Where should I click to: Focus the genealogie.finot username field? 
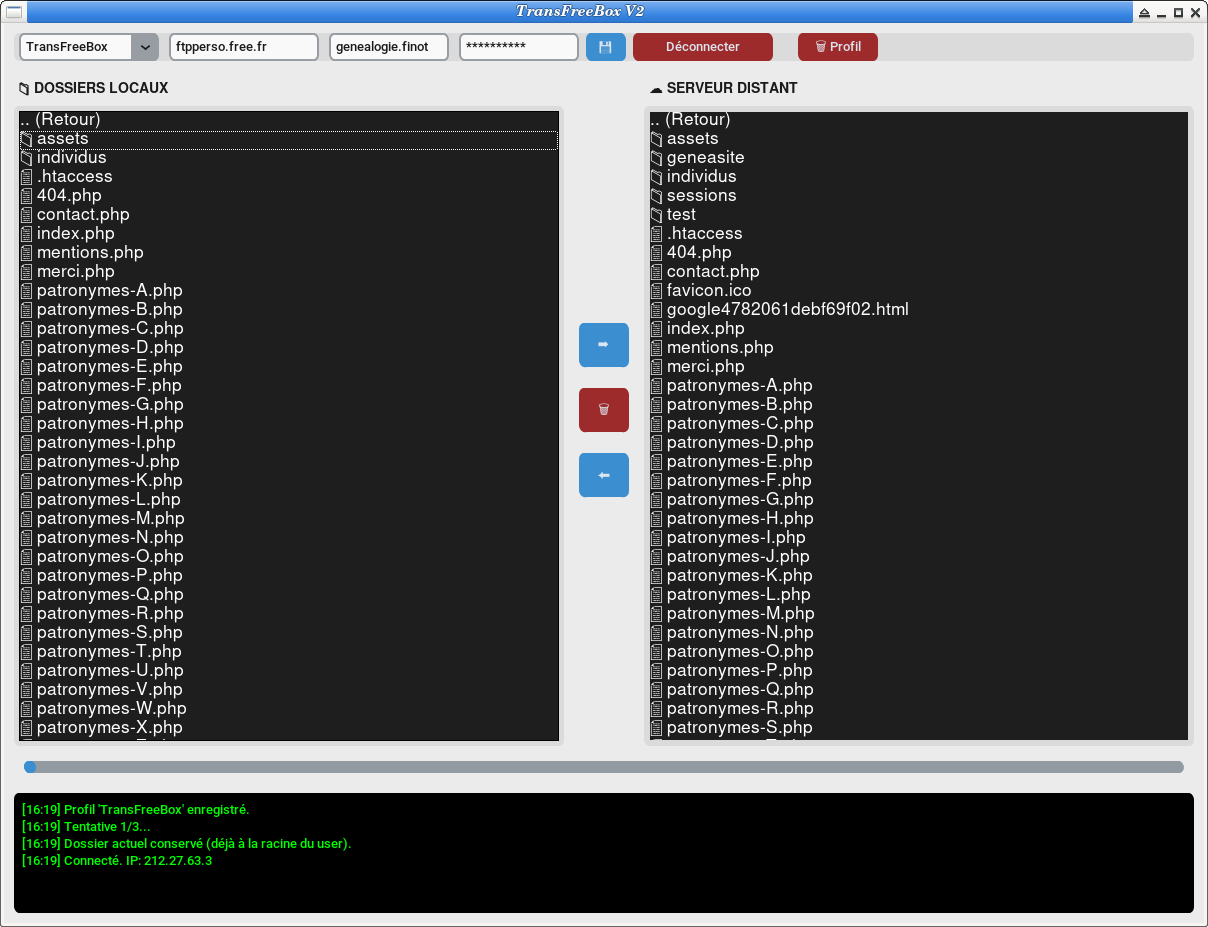389,47
